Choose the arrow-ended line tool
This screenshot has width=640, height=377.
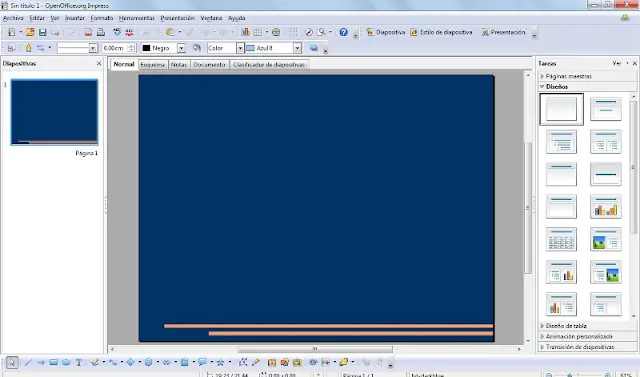[41, 362]
